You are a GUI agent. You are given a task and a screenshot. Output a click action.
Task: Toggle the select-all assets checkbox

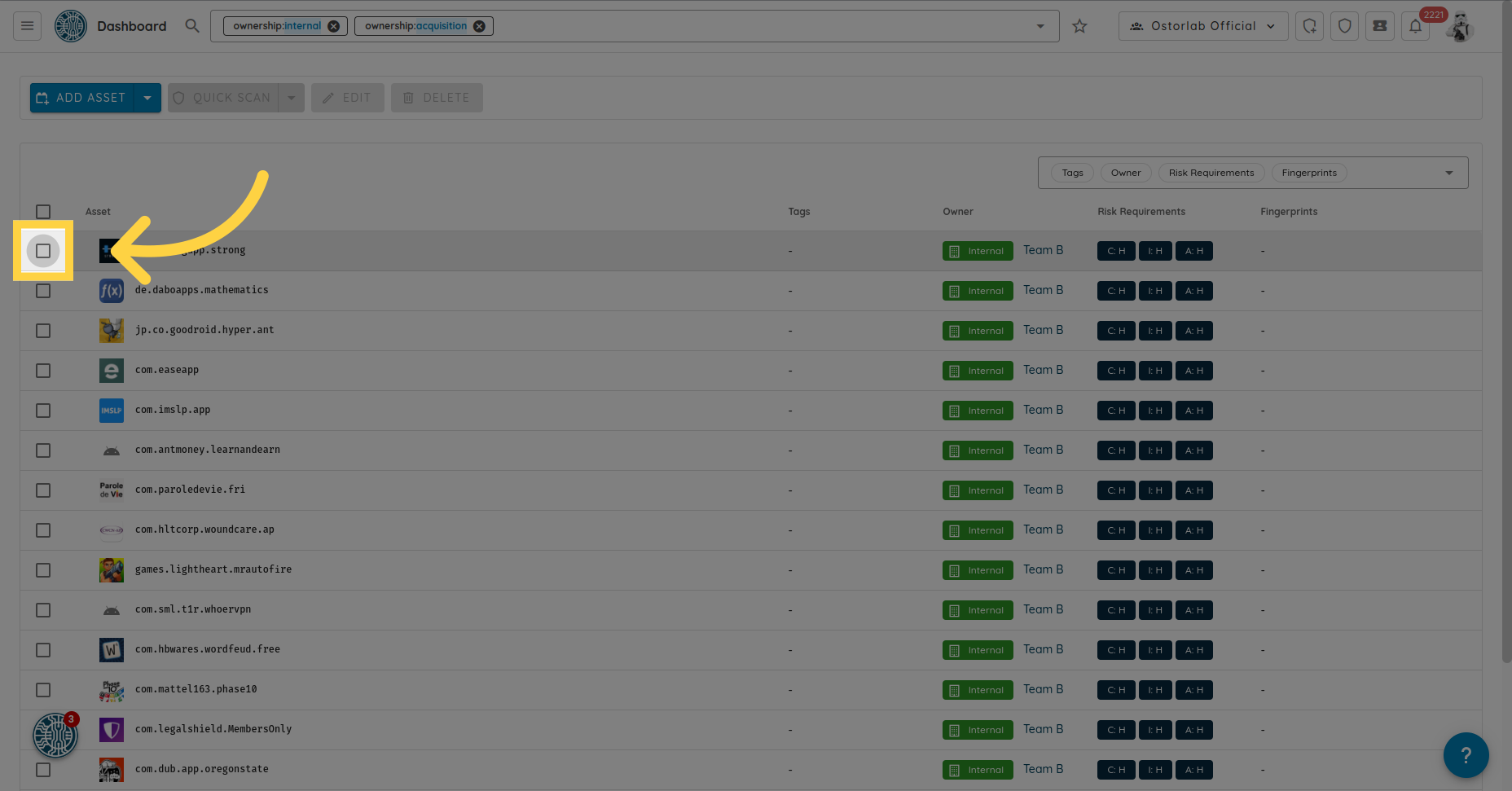point(43,212)
